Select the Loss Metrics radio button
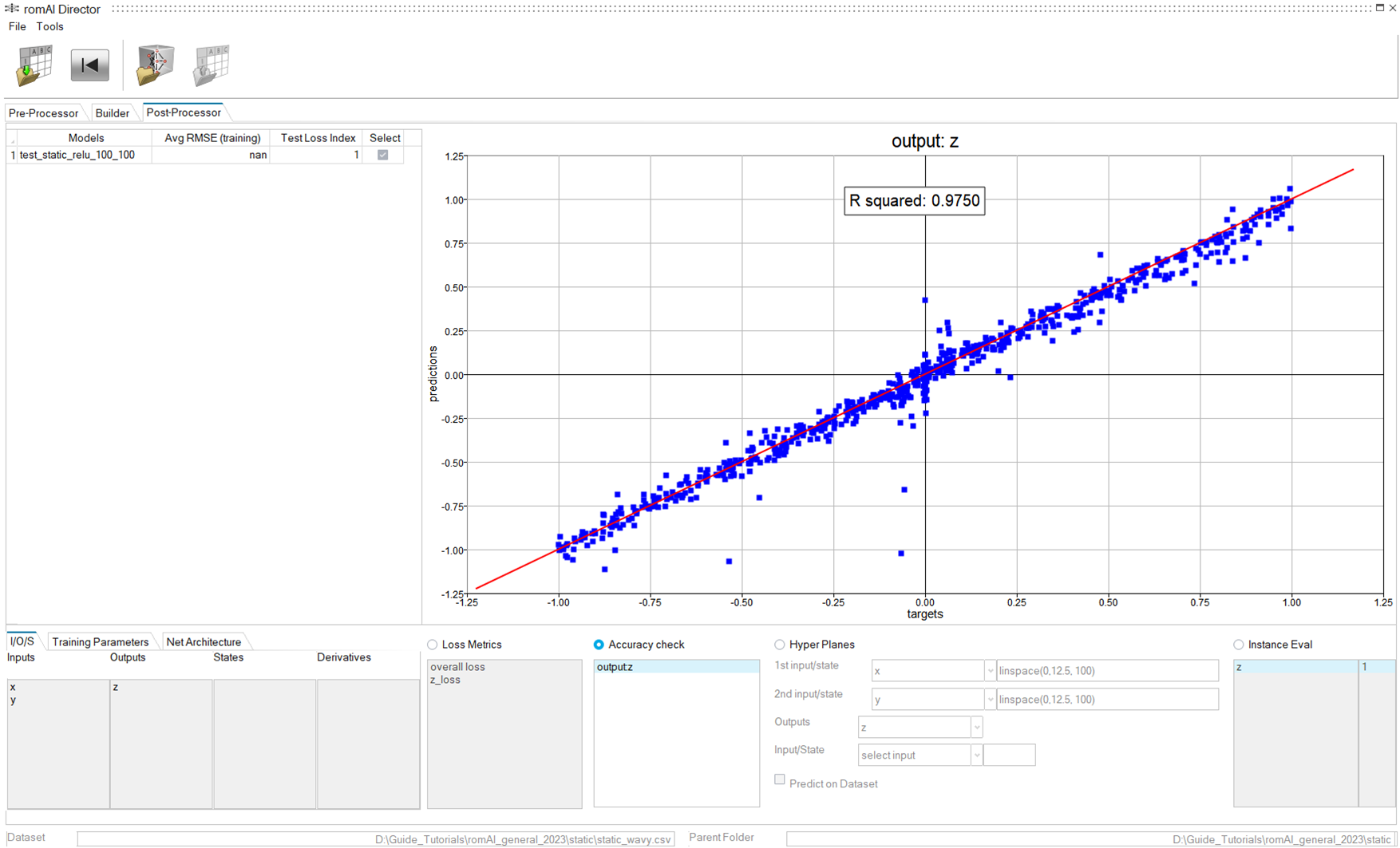Screen dimensions: 1400x848 [x=433, y=645]
